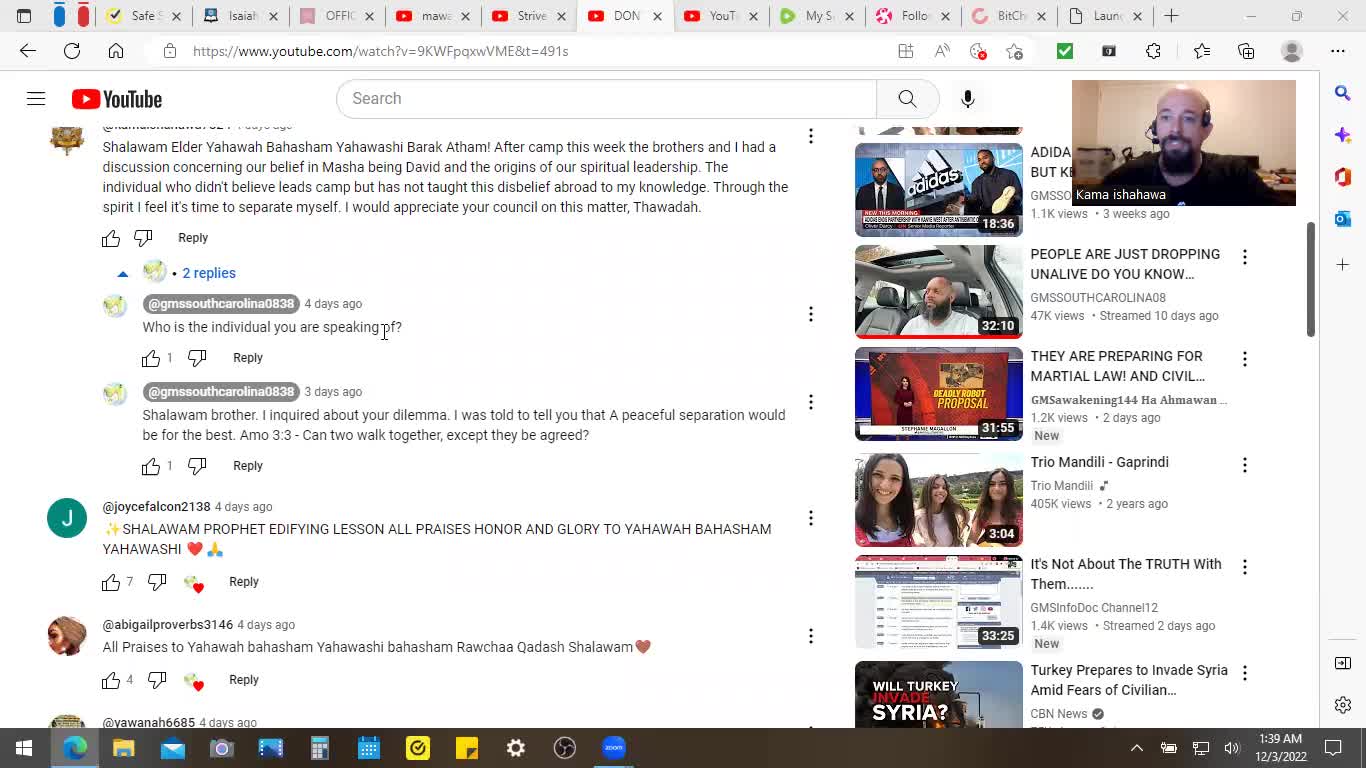
Task: Click the YouTube search magnifier button
Action: [x=907, y=99]
